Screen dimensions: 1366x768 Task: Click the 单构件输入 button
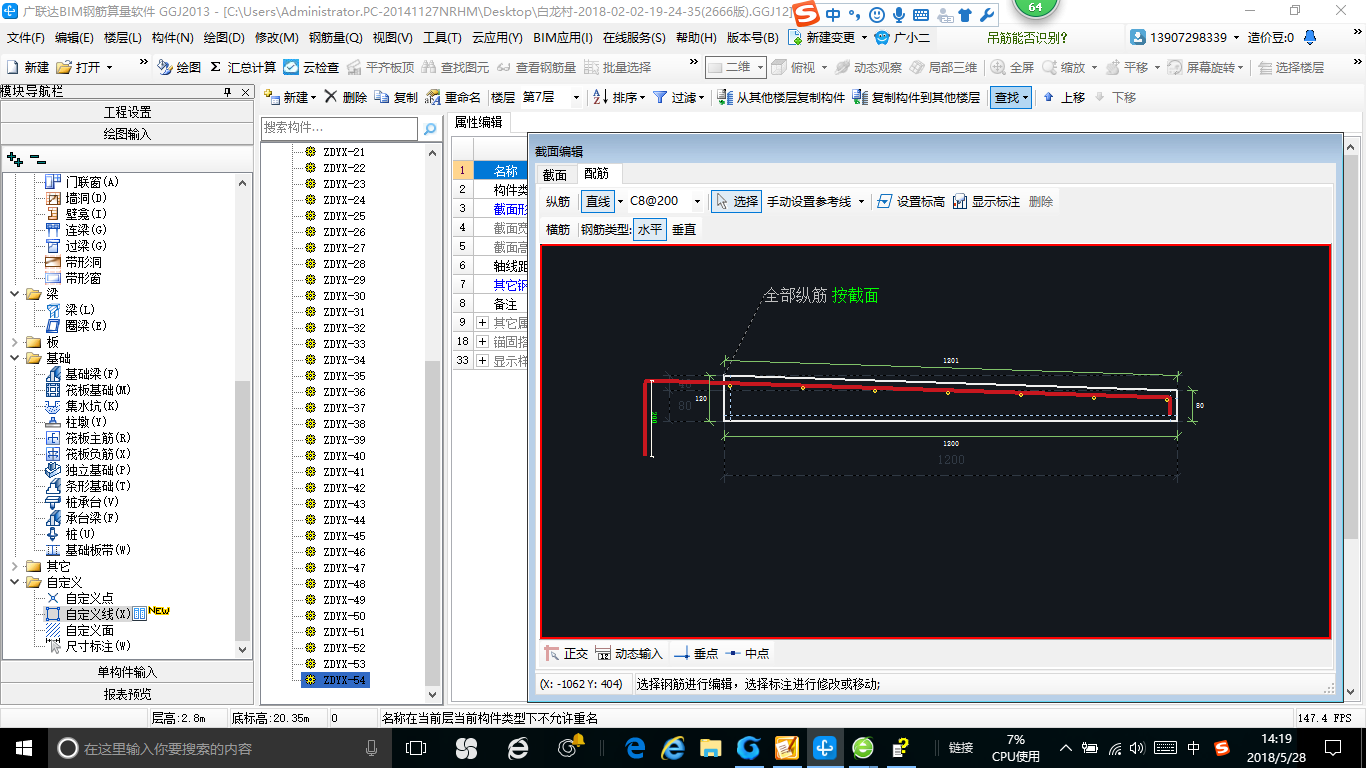coord(127,672)
